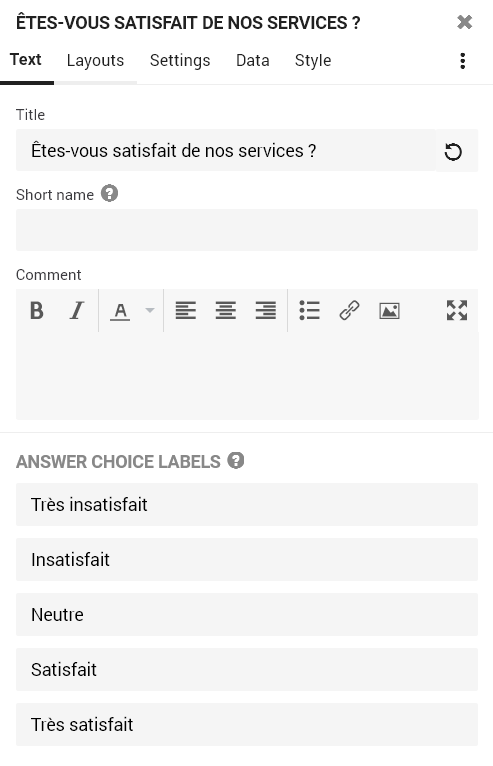
Task: Align comment text left
Action: point(186,310)
